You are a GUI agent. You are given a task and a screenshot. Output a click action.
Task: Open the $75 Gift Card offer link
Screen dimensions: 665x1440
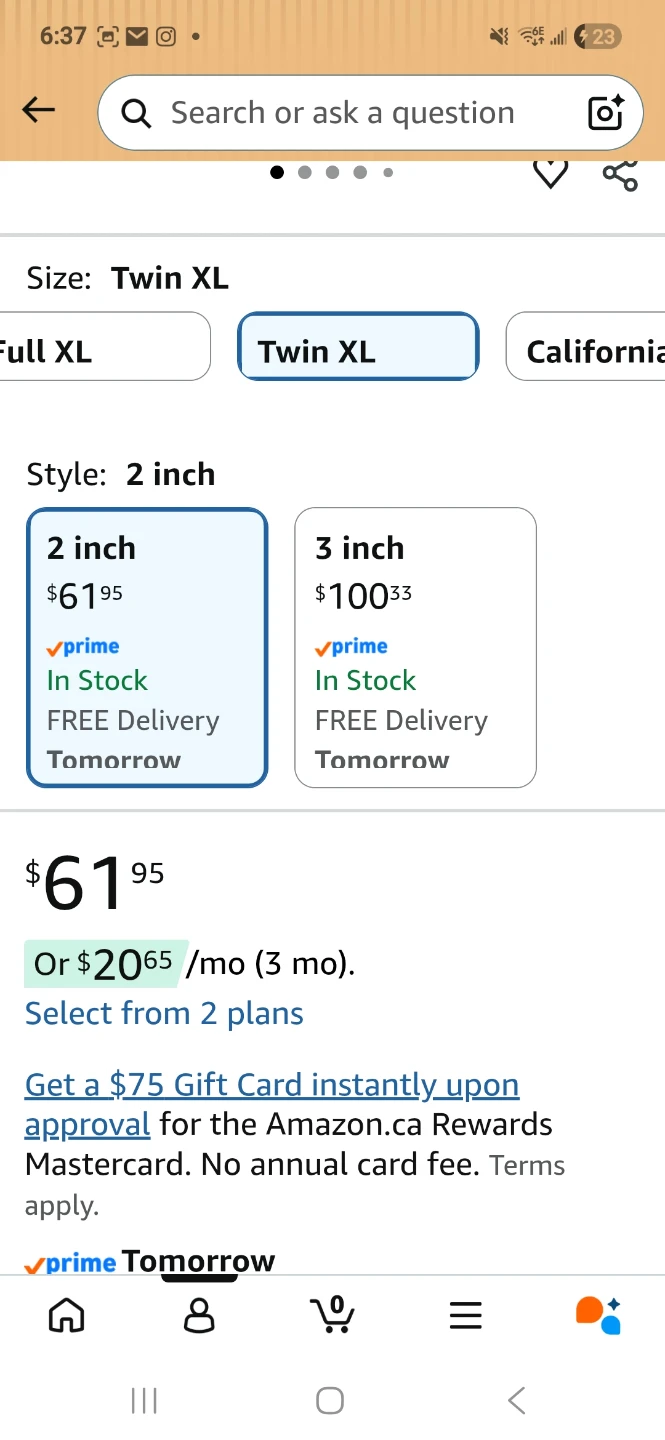pos(271,1085)
